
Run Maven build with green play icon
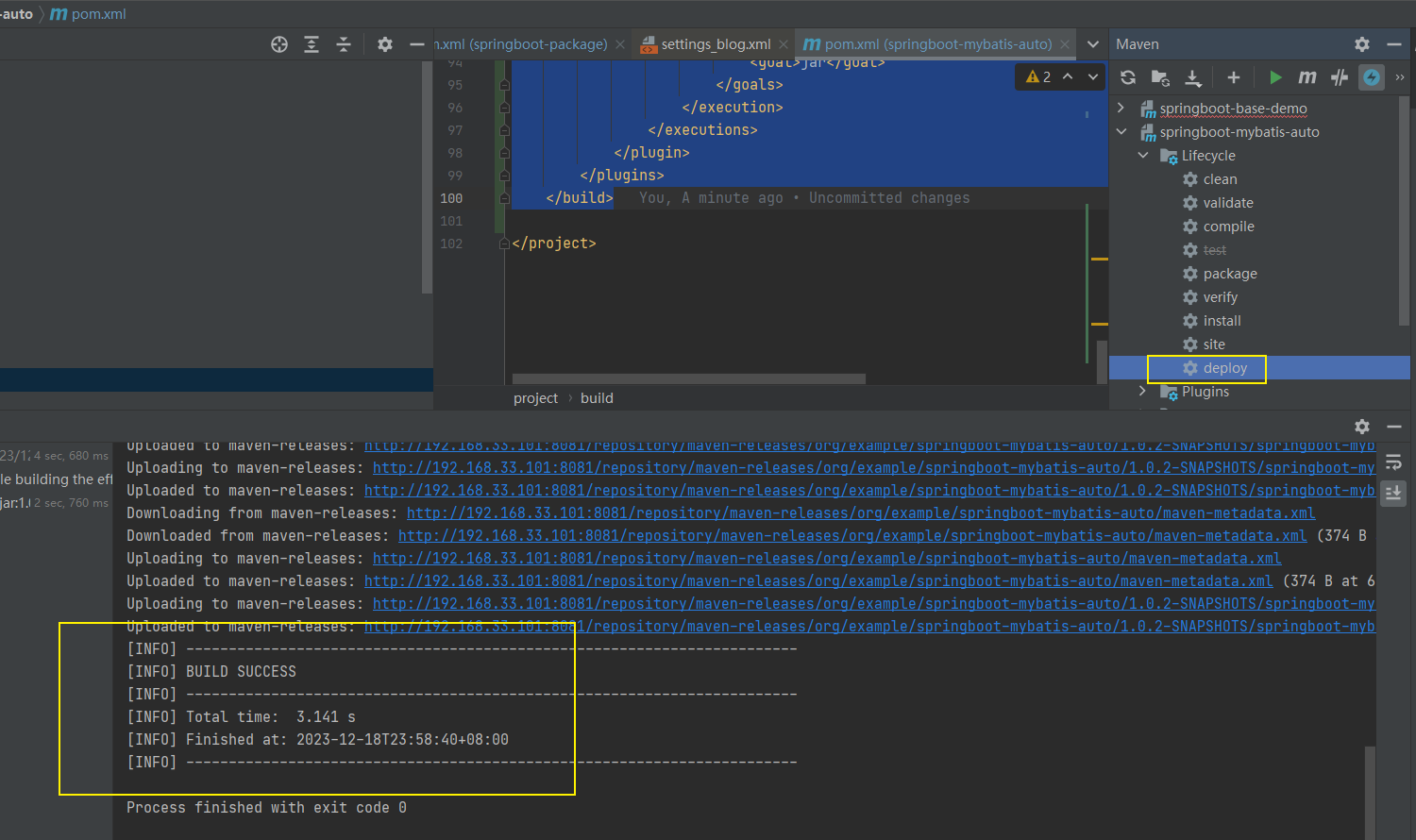(1275, 77)
